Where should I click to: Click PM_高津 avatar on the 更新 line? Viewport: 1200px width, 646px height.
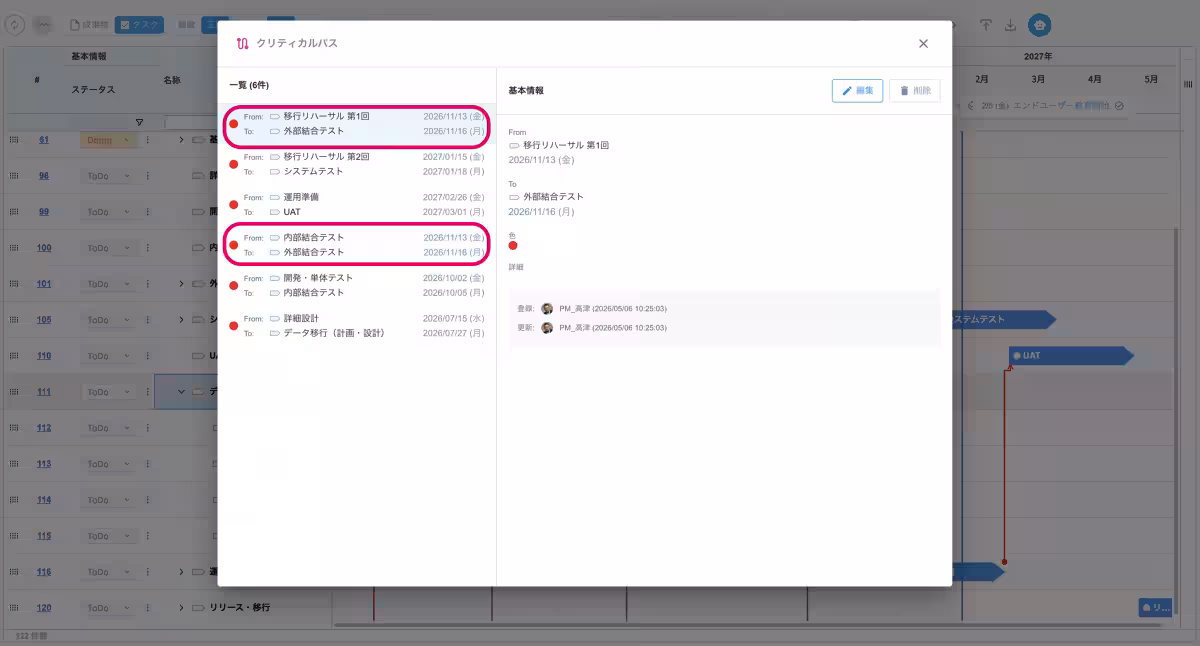547,327
